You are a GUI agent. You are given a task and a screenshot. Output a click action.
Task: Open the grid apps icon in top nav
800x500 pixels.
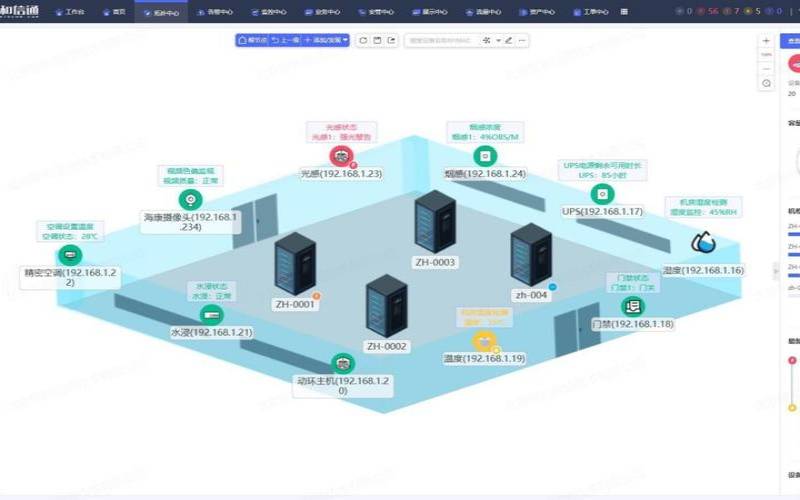coord(624,11)
